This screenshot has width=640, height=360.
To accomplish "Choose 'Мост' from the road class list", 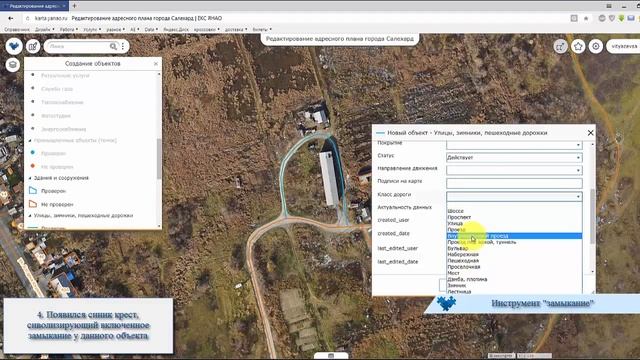I will (x=453, y=273).
